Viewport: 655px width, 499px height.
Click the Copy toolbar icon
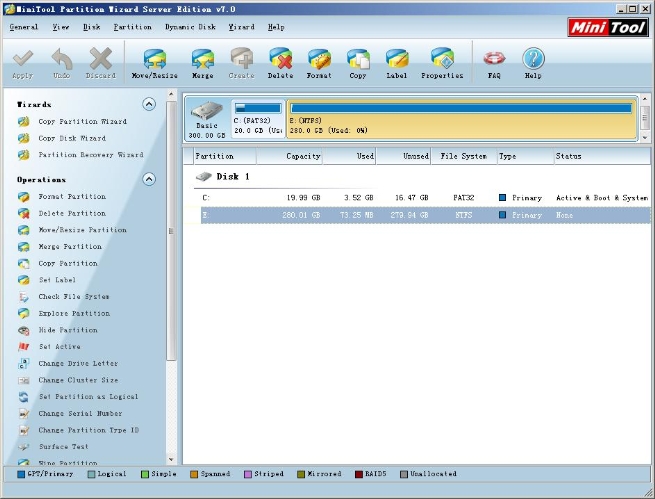tap(358, 59)
